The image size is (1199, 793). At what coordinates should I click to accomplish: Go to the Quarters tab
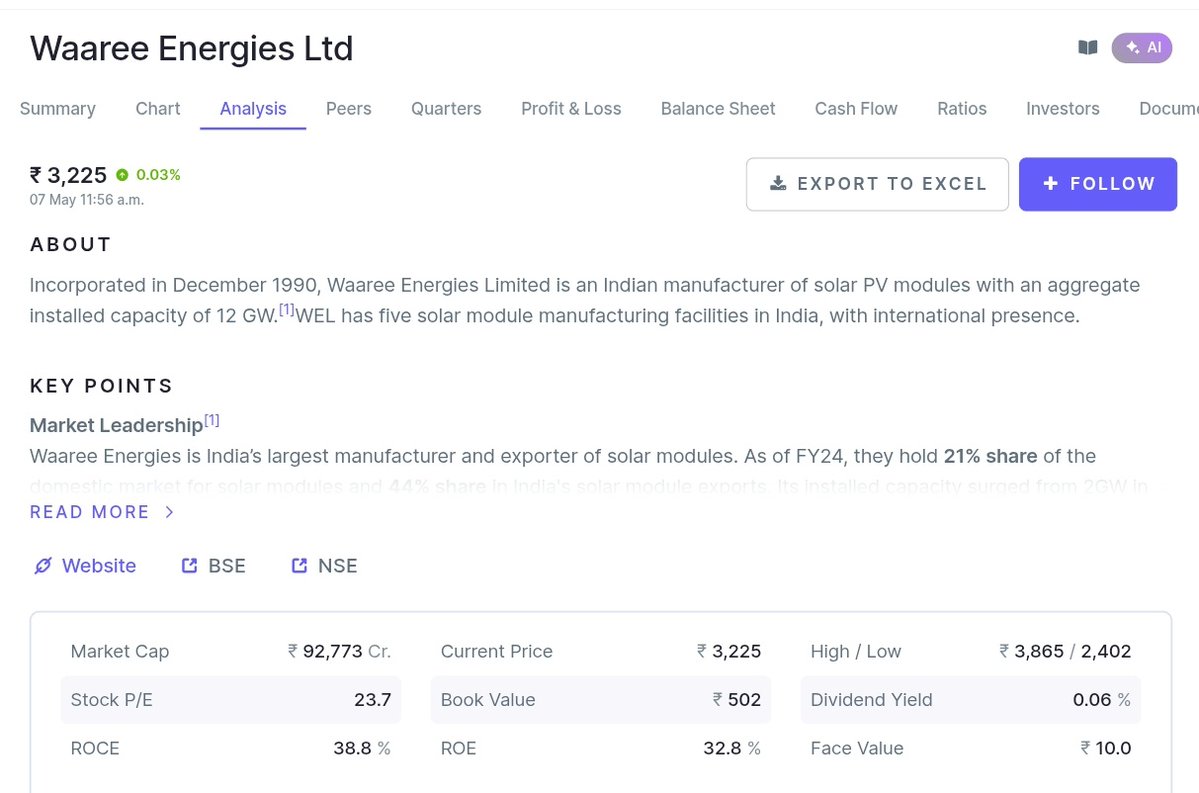pyautogui.click(x=446, y=109)
